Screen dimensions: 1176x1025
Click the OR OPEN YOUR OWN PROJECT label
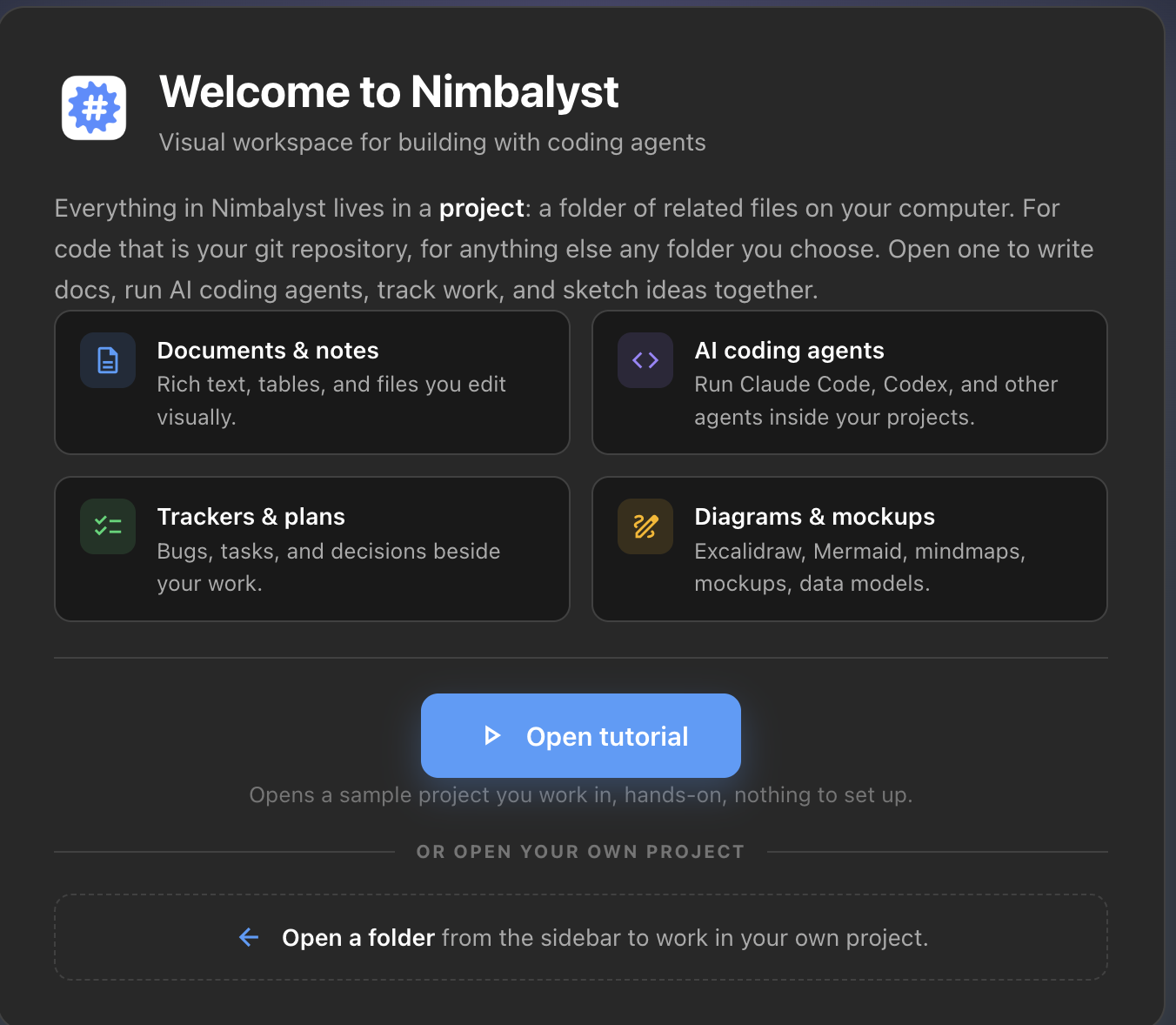(x=581, y=852)
